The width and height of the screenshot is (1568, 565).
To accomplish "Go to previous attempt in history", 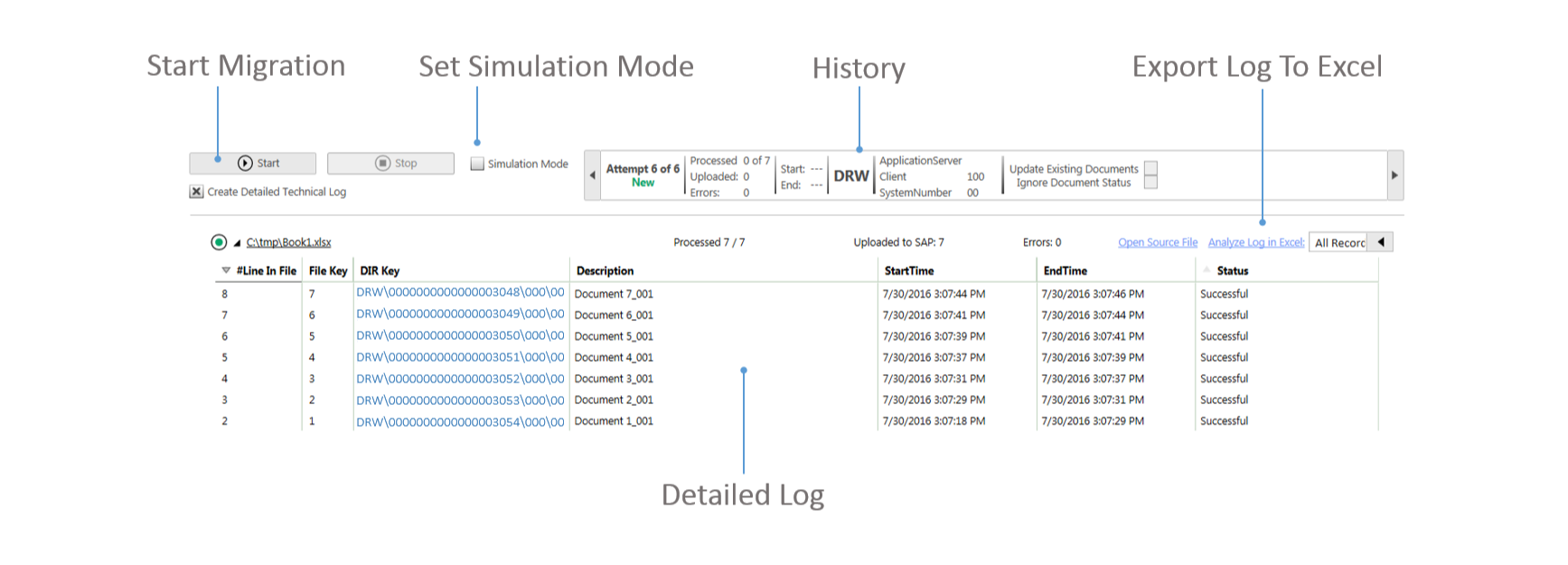I will pyautogui.click(x=593, y=175).
